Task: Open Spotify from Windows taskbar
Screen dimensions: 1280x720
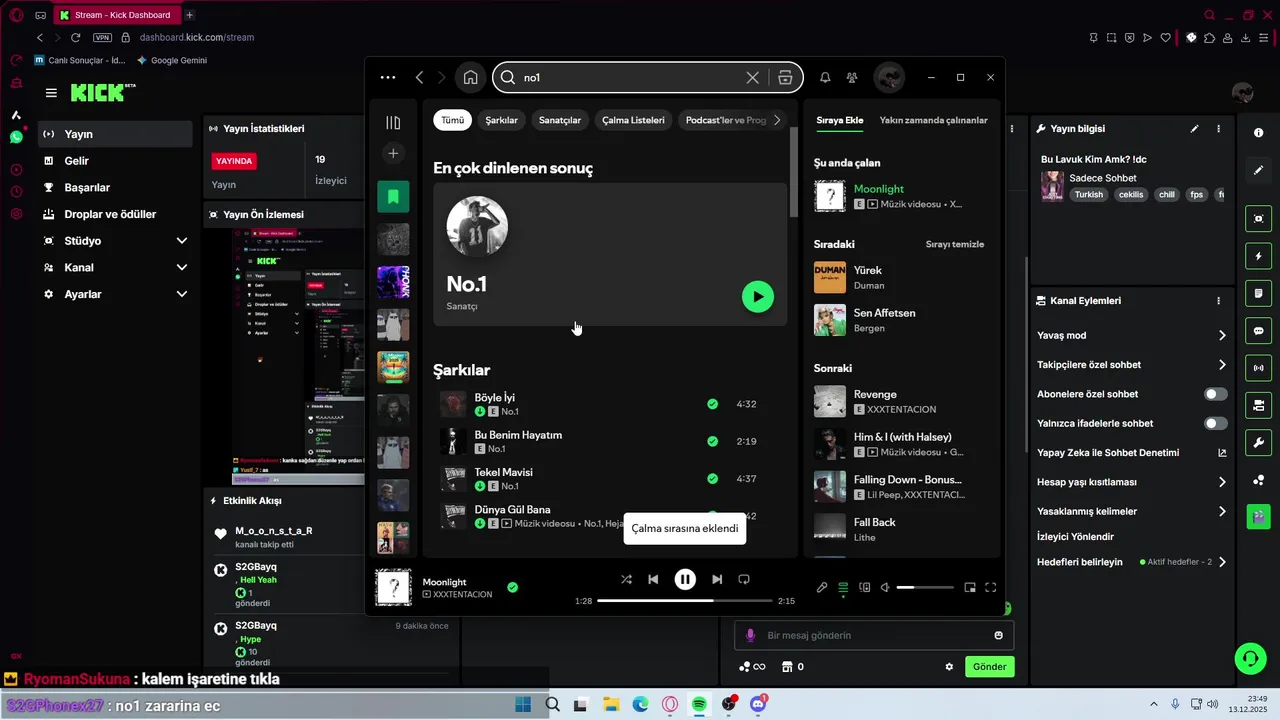Action: (699, 704)
